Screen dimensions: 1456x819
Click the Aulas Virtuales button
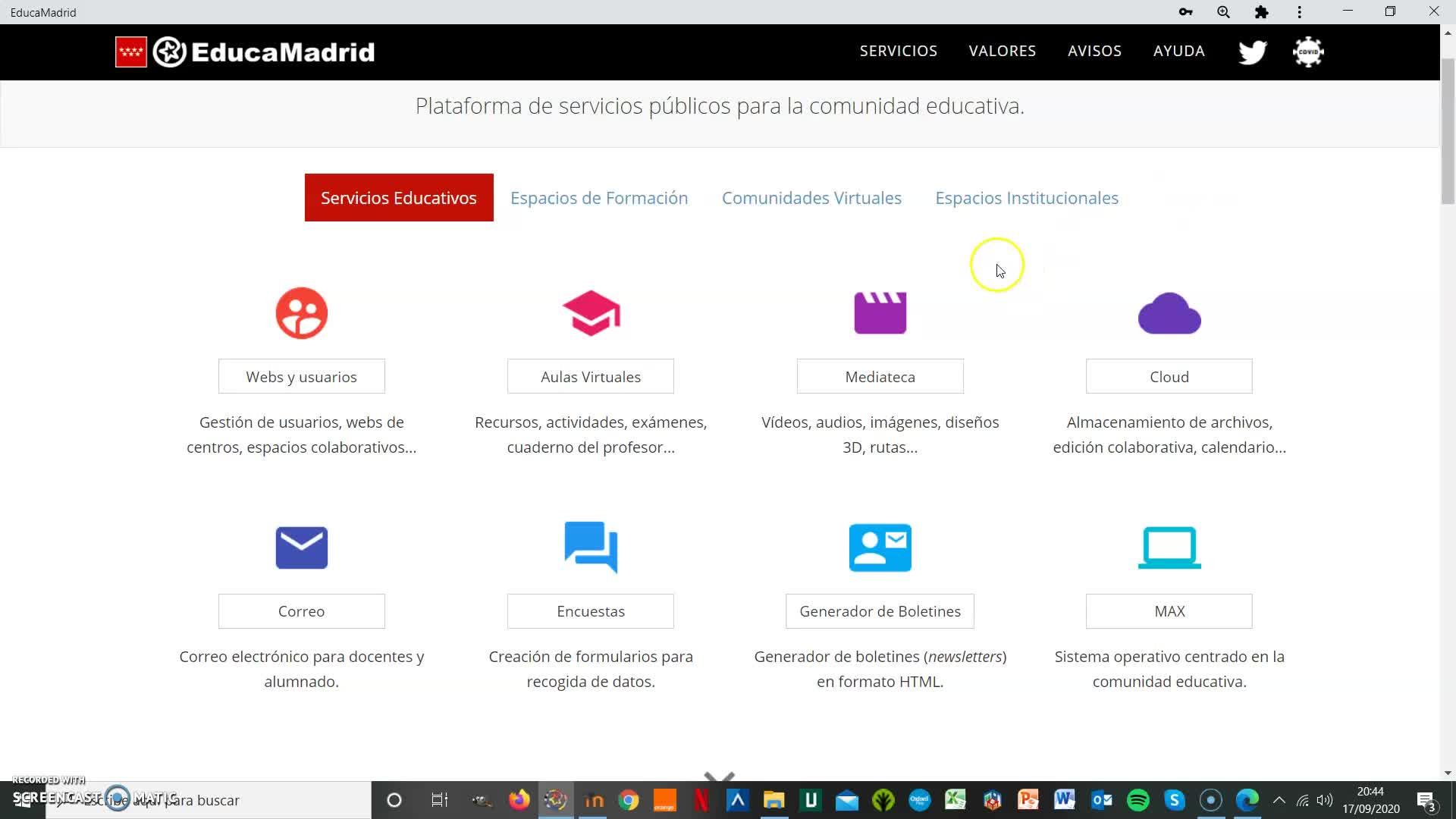coord(590,377)
